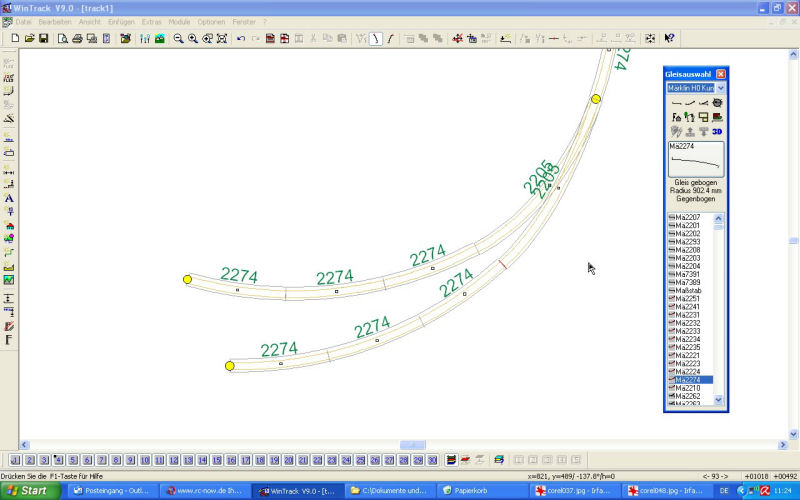
Task: Click the Save diskette icon
Action: pyautogui.click(x=45, y=38)
